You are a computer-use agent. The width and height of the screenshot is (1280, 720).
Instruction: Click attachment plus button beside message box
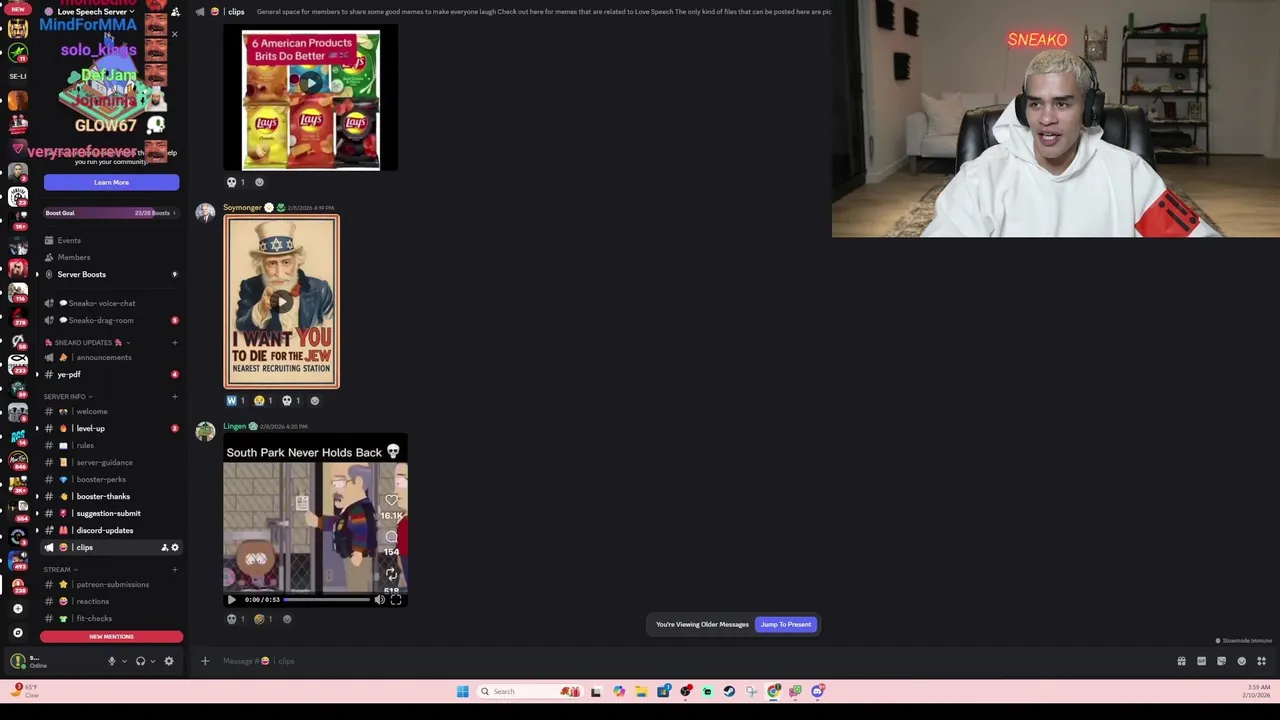pos(205,661)
